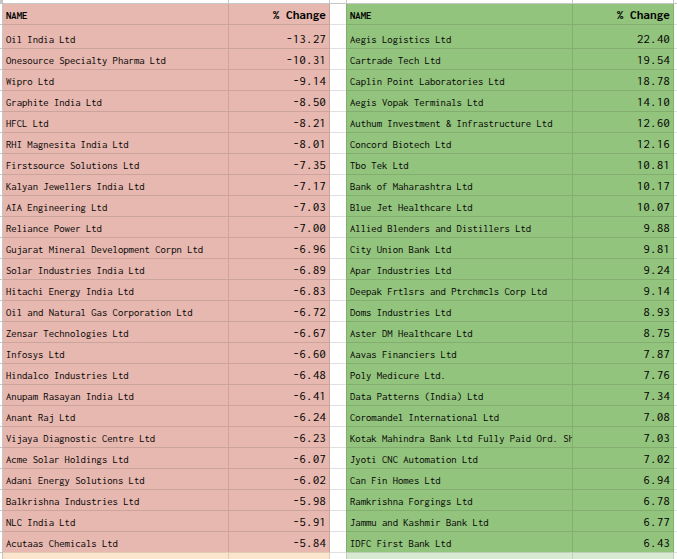
Task: Select Doms Industries Ltd cell
Action: pyautogui.click(x=459, y=313)
